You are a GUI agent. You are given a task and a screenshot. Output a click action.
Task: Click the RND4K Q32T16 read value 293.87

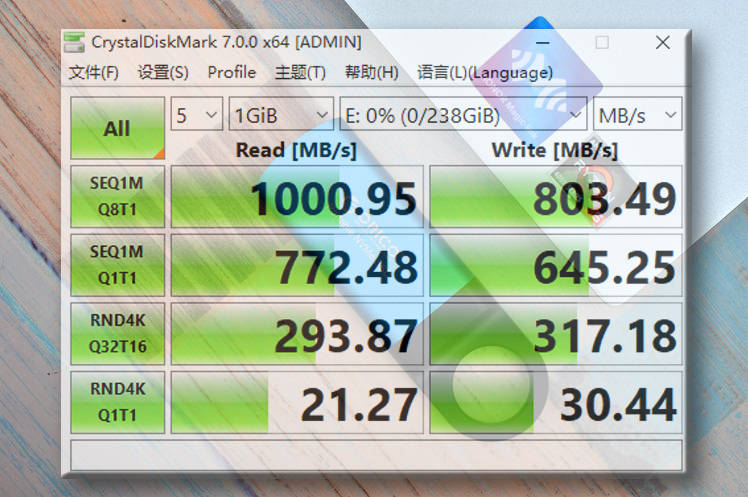(297, 334)
